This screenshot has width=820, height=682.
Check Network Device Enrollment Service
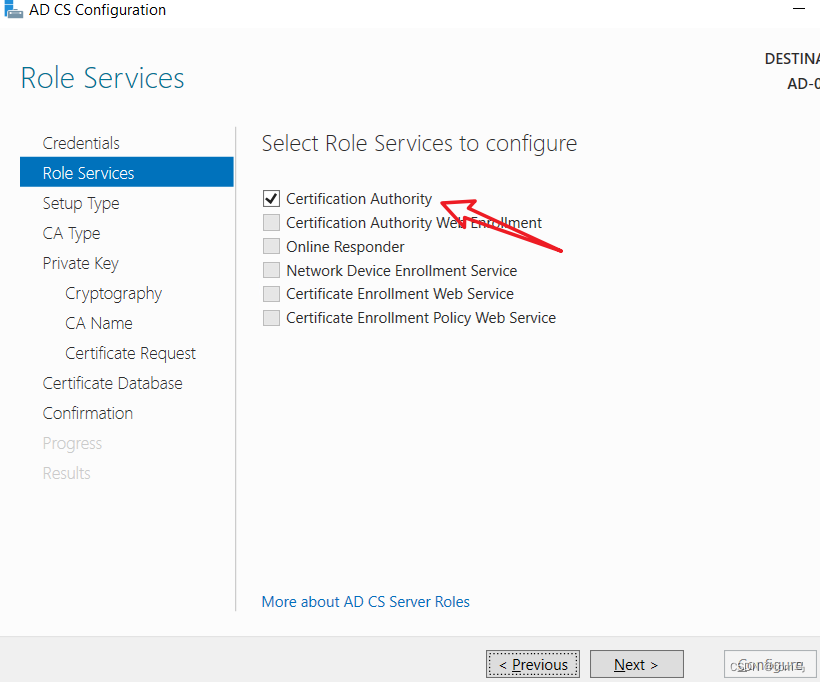coord(271,270)
